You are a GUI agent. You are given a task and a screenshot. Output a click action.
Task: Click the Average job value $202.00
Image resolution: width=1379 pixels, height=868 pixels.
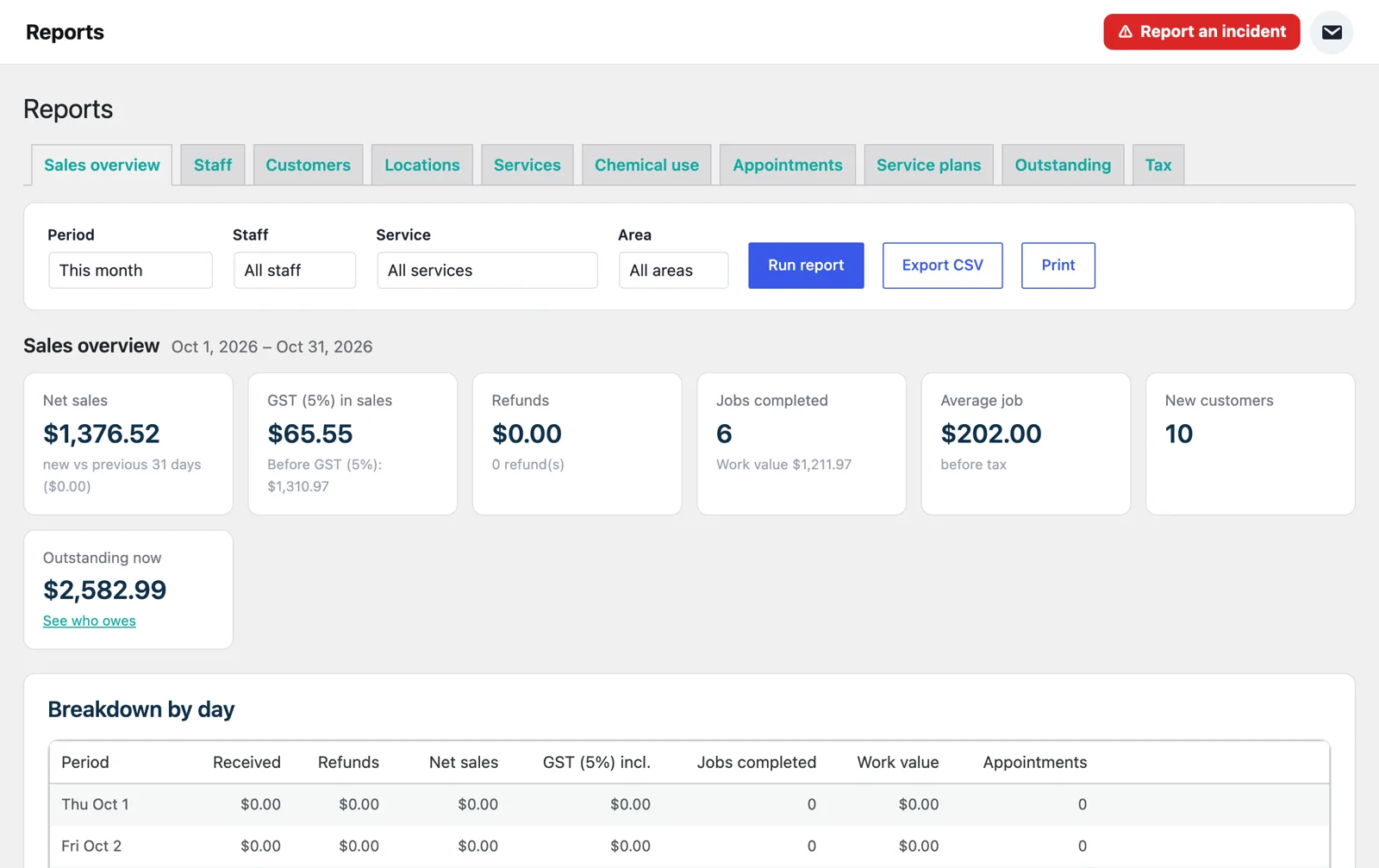991,434
